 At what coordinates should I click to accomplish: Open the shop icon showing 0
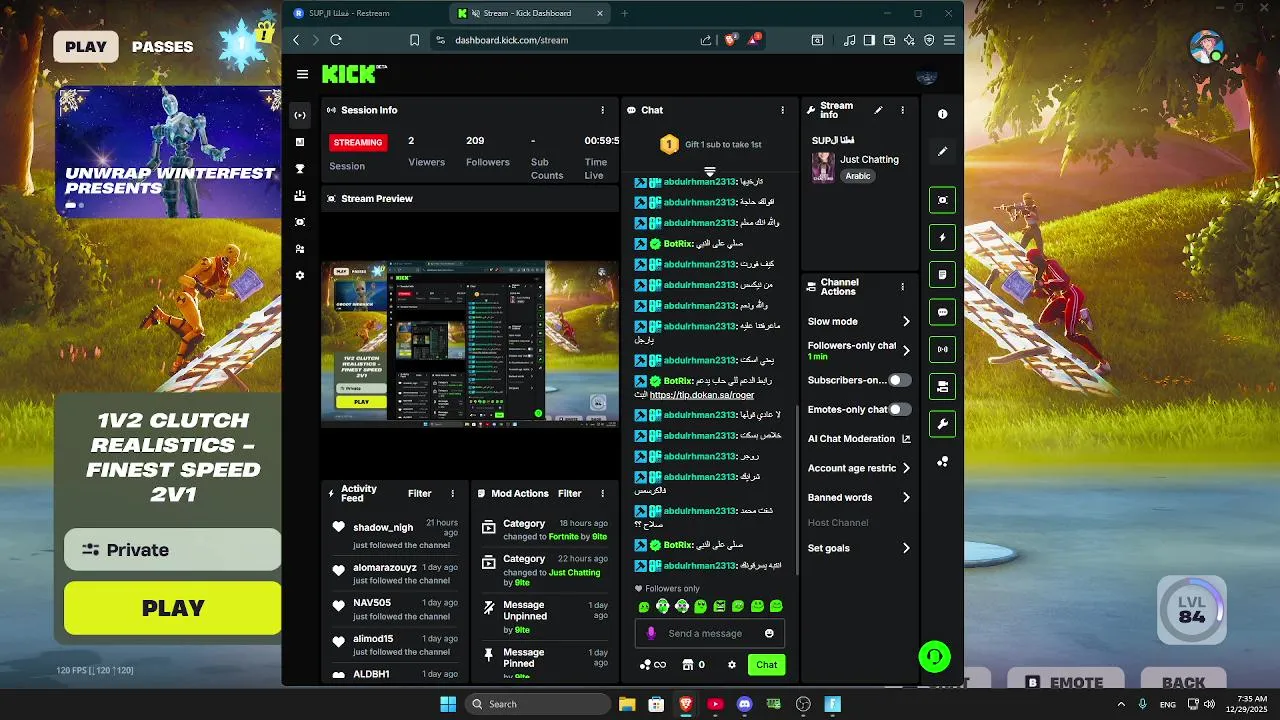tap(694, 665)
